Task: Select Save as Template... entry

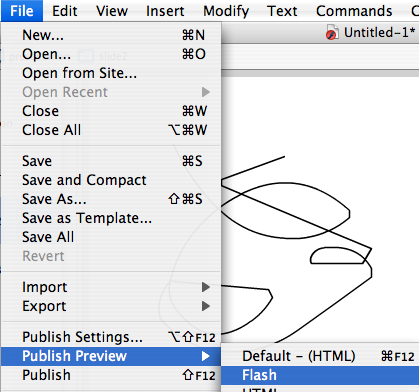Action: click(x=111, y=218)
